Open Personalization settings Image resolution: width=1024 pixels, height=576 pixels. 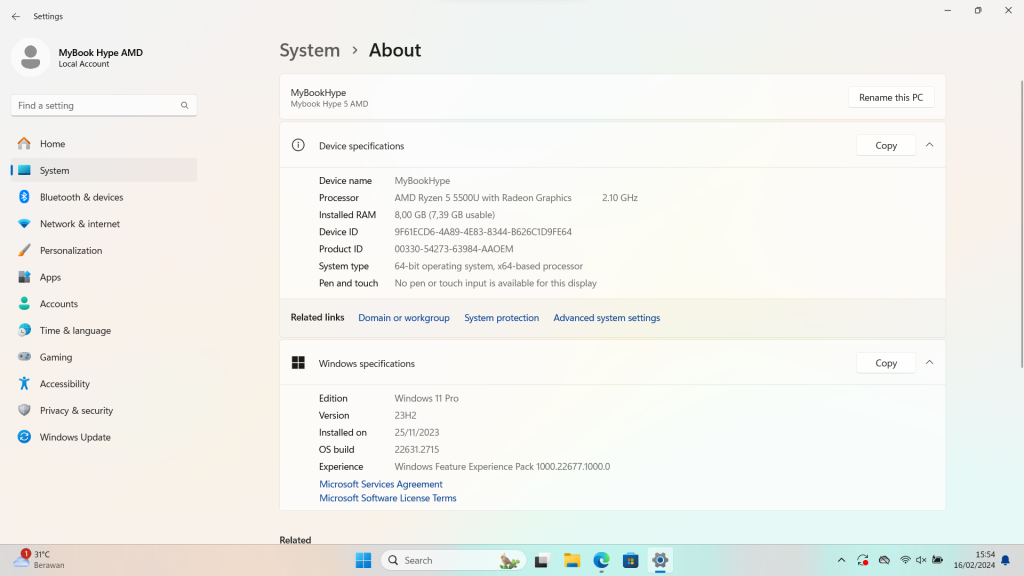(x=104, y=251)
